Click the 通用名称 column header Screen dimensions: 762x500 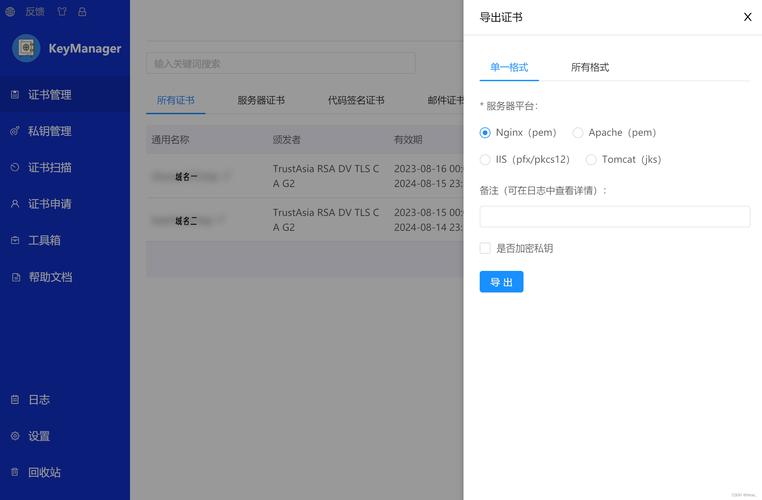(x=170, y=140)
